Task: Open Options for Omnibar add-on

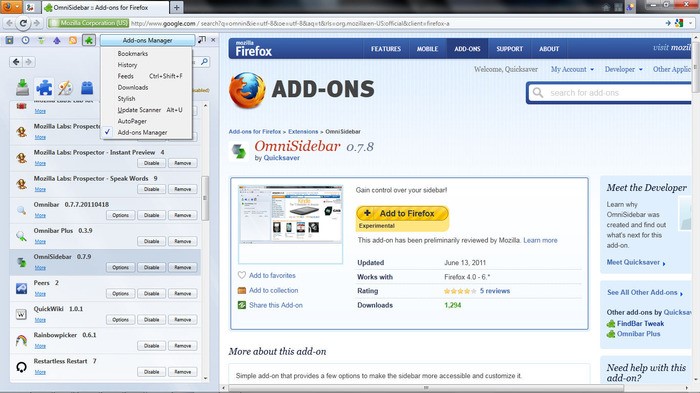Action: coord(121,215)
